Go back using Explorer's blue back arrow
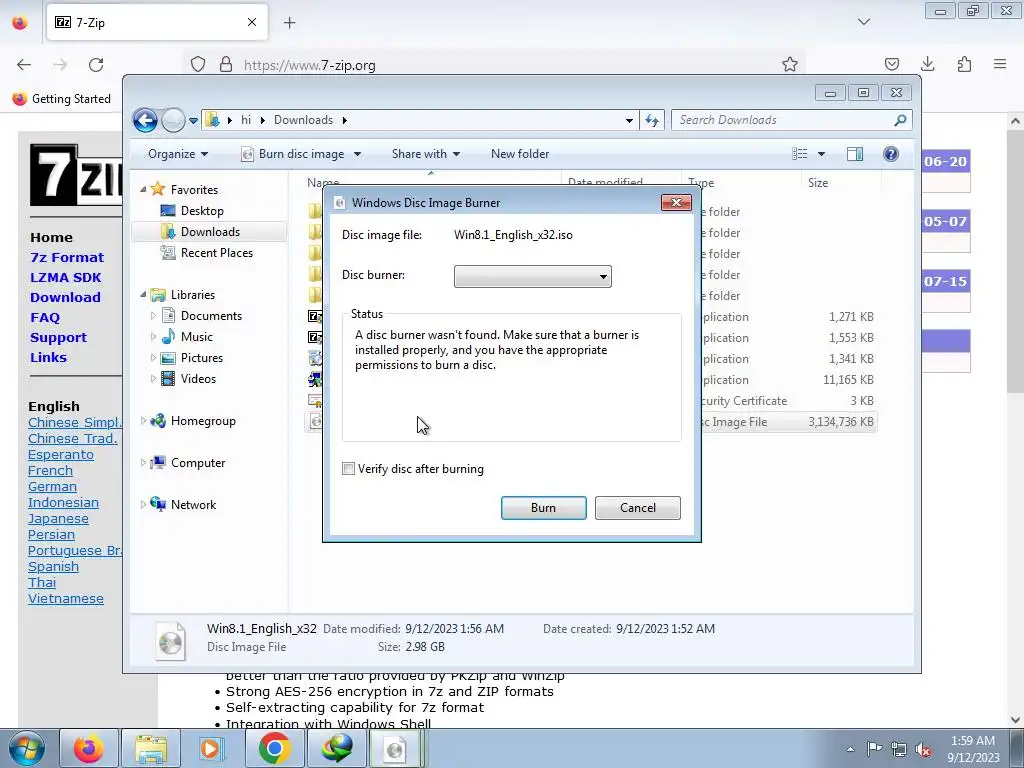This screenshot has width=1024, height=768. (145, 120)
